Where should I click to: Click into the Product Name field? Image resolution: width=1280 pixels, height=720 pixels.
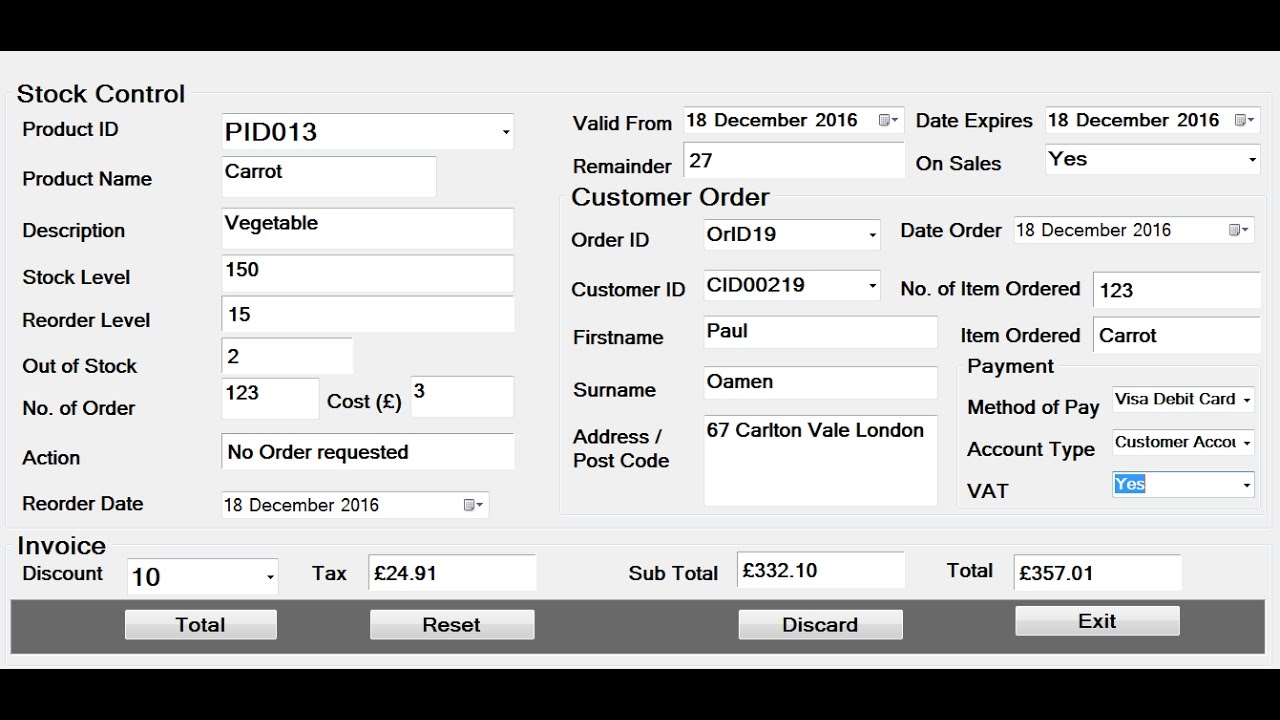point(328,176)
